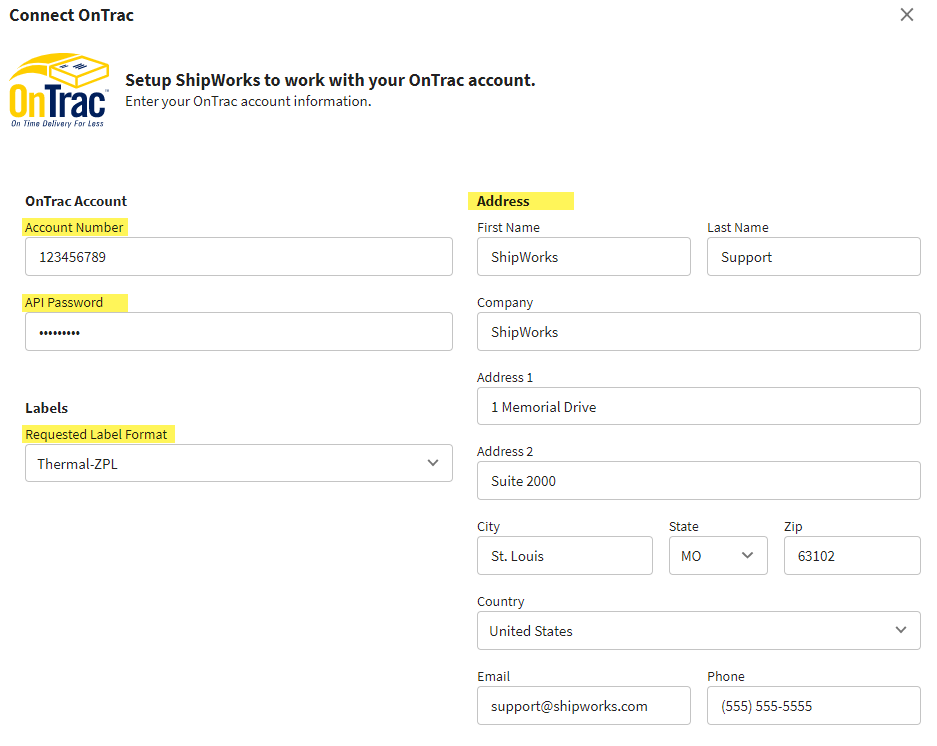Click the "Address 2" label
This screenshot has height=746, width=937.
(x=505, y=452)
